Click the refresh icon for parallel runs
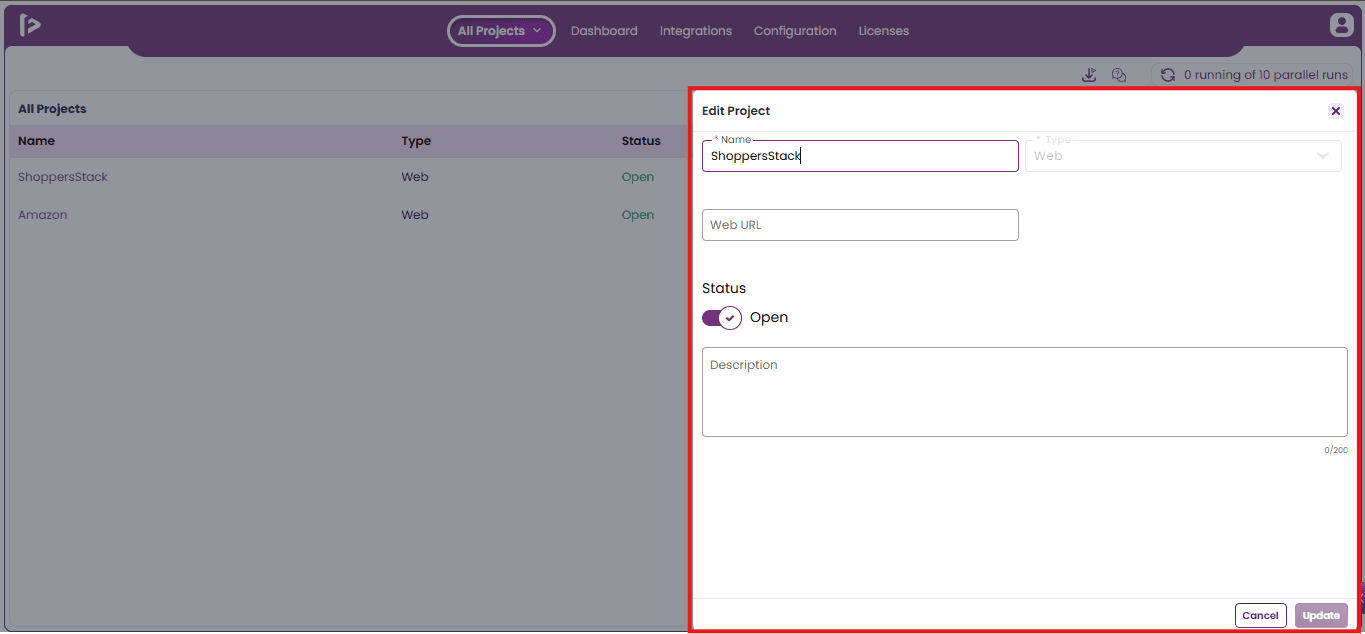The width and height of the screenshot is (1365, 634). [1167, 75]
